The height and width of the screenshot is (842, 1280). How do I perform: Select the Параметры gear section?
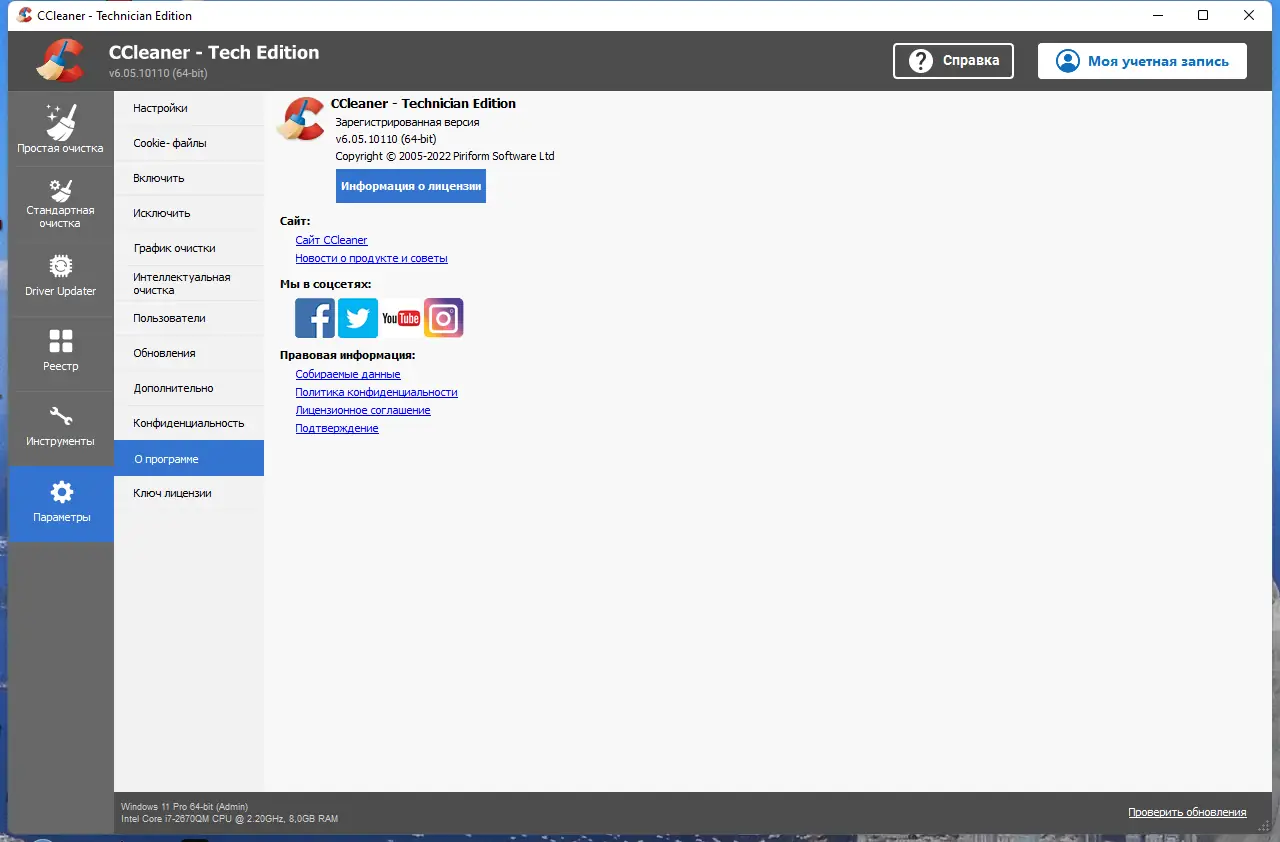(60, 504)
